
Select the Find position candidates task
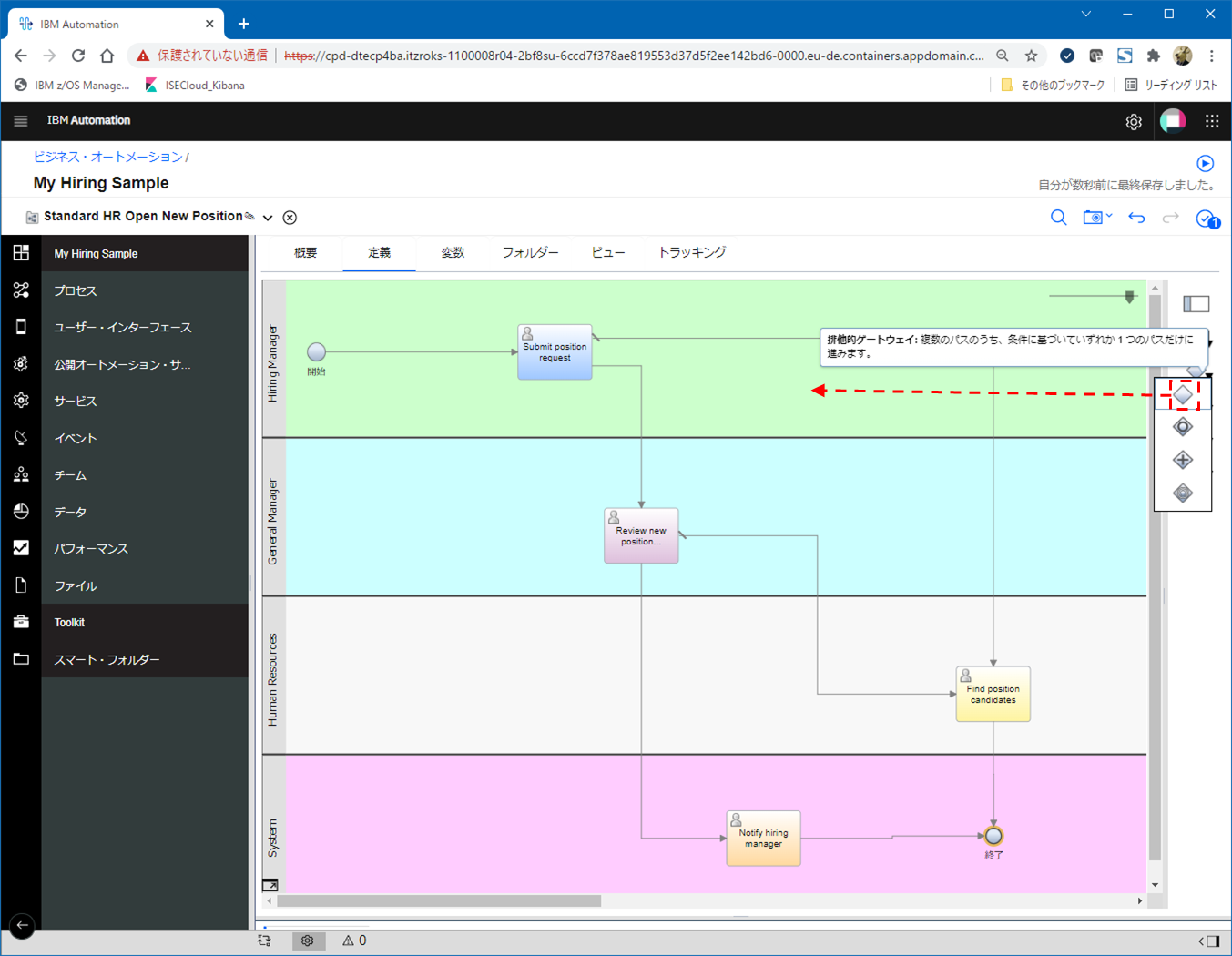pyautogui.click(x=993, y=694)
